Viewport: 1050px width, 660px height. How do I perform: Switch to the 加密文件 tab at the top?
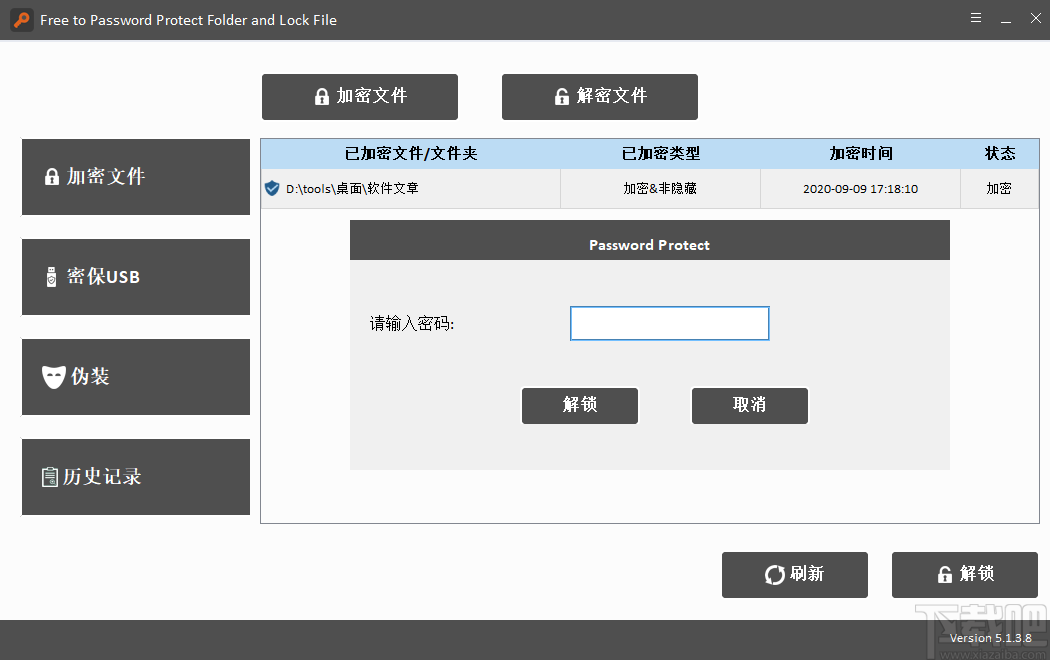(x=359, y=96)
